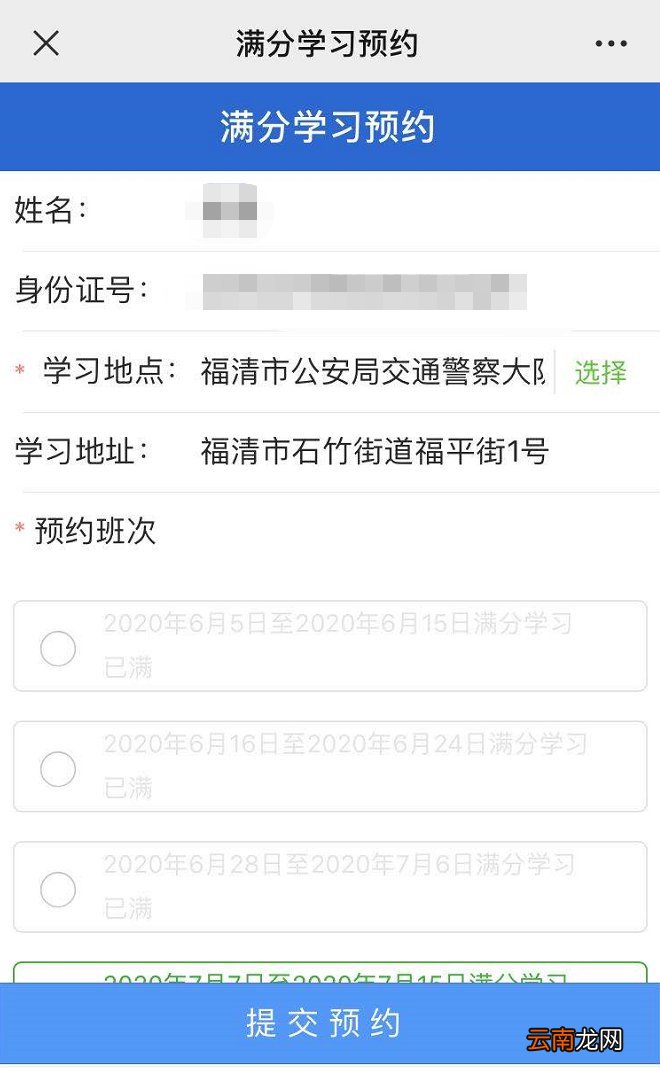The height and width of the screenshot is (1068, 660).
Task: Click the 满分学习预约 blue header banner
Action: (330, 127)
